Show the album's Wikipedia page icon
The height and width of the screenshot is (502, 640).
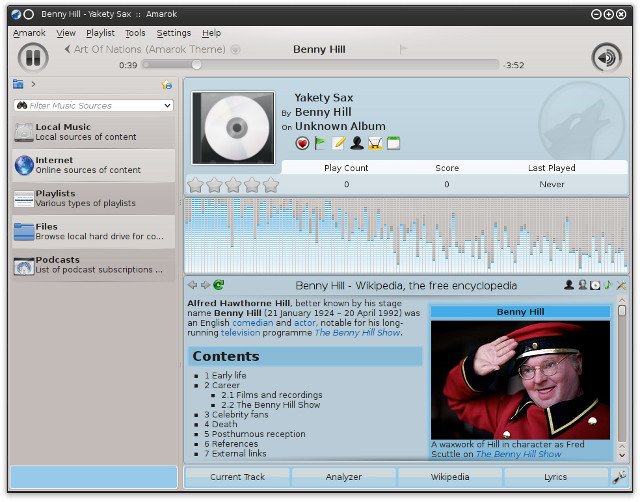595,285
